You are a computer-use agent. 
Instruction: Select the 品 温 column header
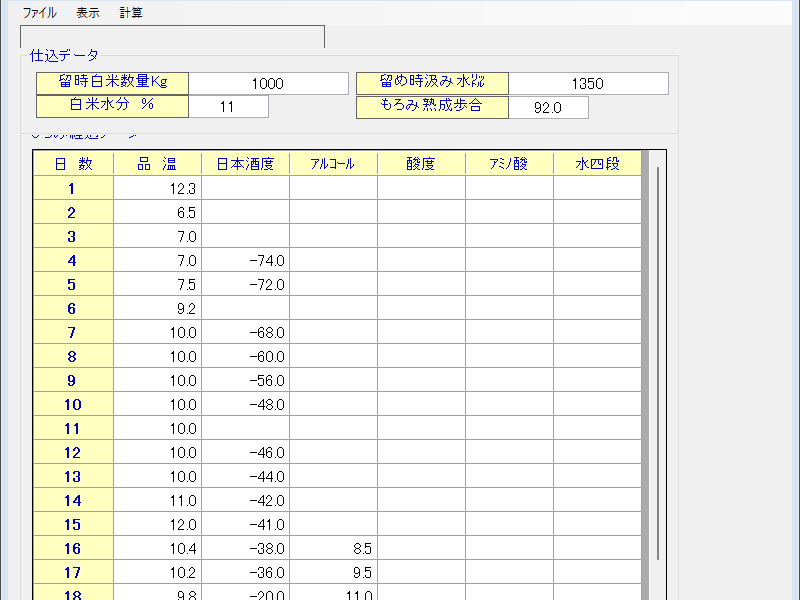[x=158, y=164]
